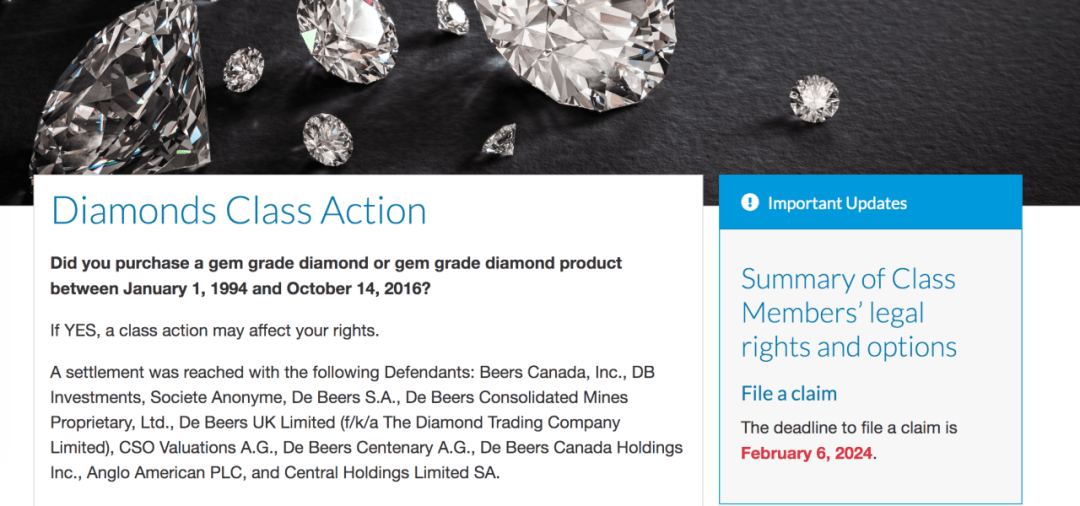Click the Diamonds Class Action page title

[238, 211]
